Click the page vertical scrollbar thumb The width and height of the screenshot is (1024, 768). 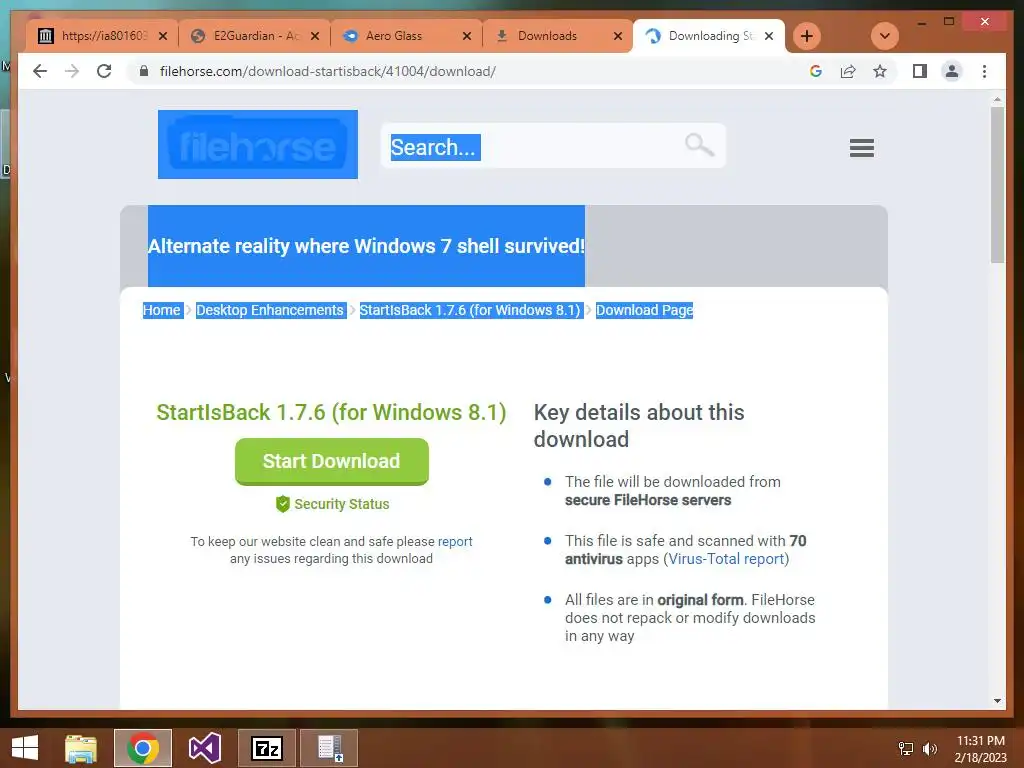click(x=997, y=185)
